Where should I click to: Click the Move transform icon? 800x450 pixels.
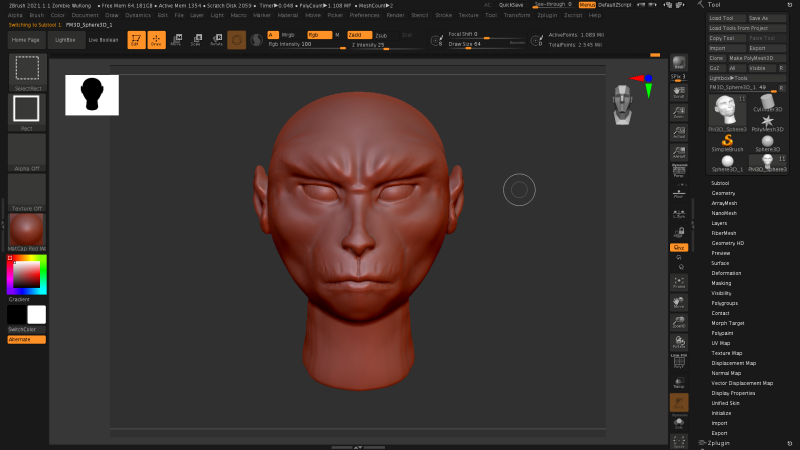point(176,40)
